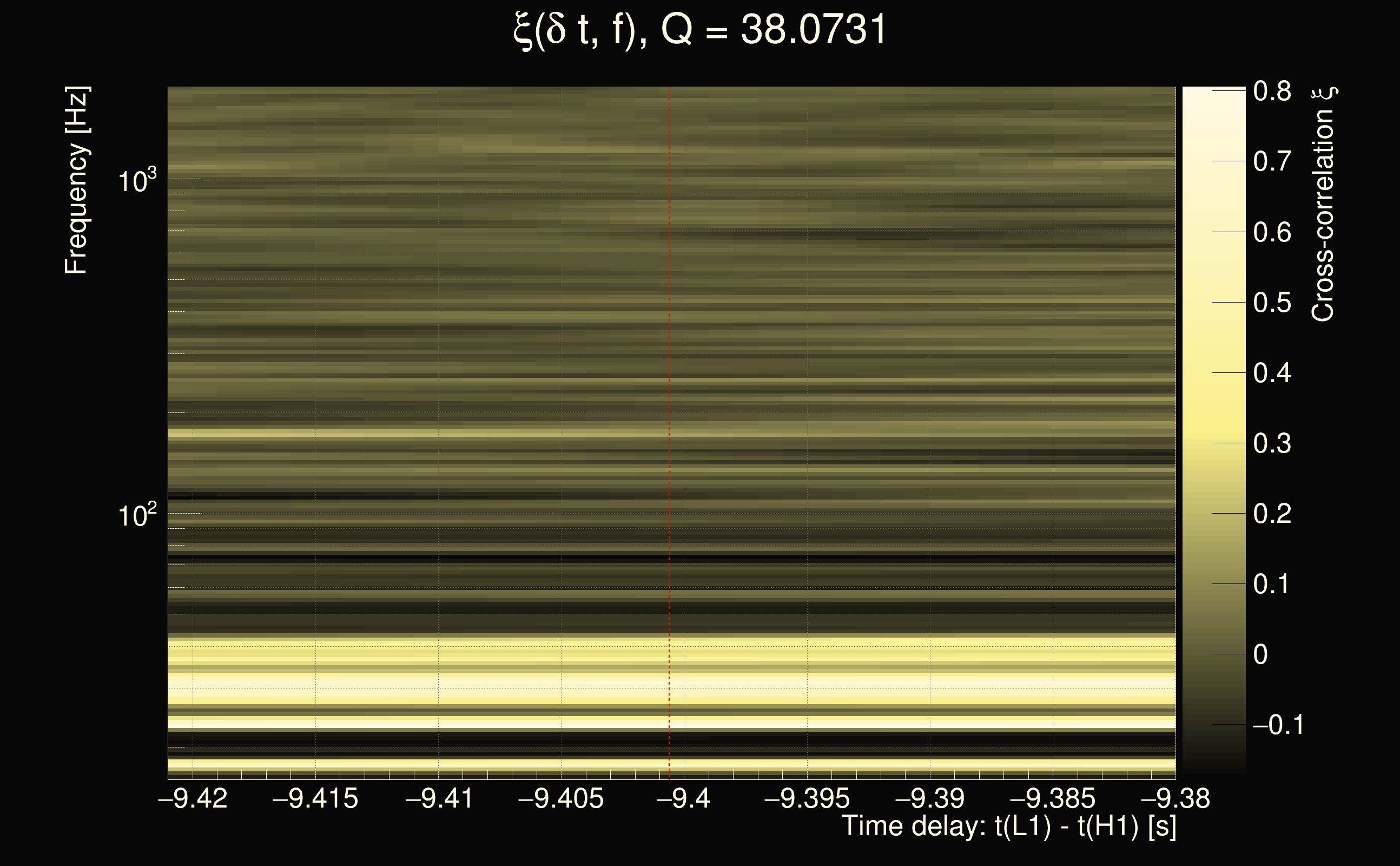Click the 0.8 label on the color scale
The image size is (1400, 866).
click(x=1272, y=91)
